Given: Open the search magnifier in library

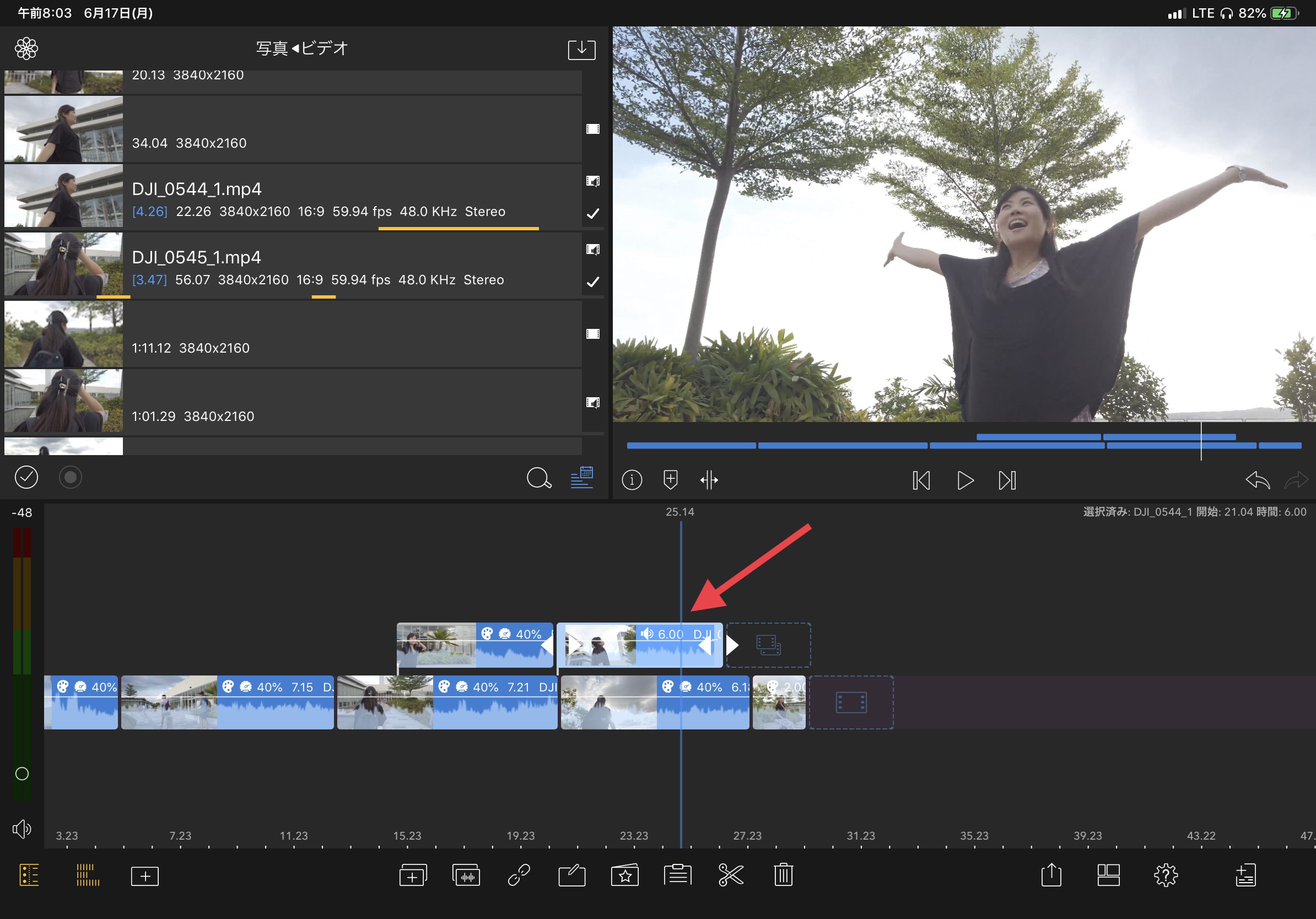Looking at the screenshot, I should coord(538,478).
